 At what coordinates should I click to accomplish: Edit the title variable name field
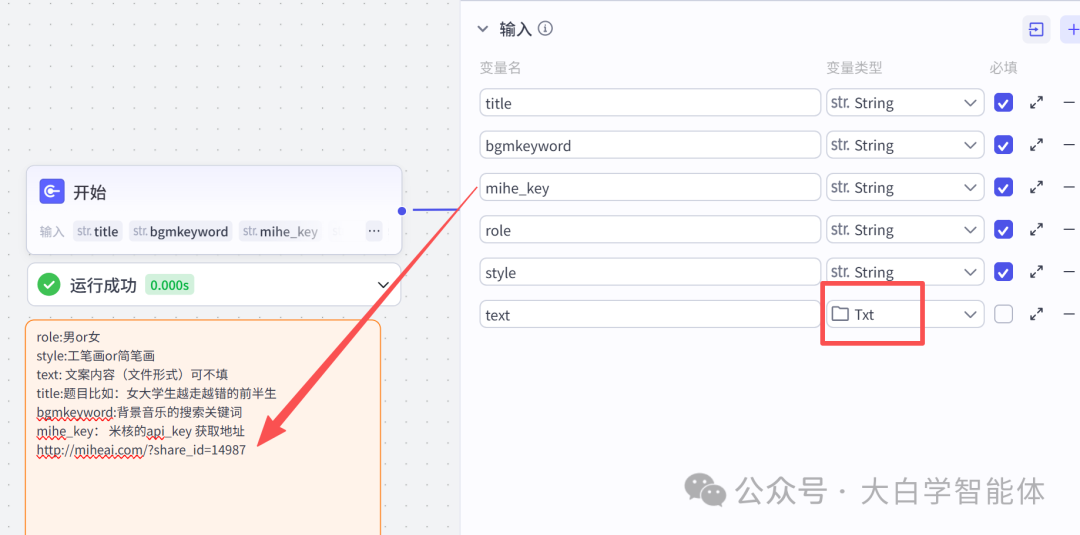pos(650,103)
